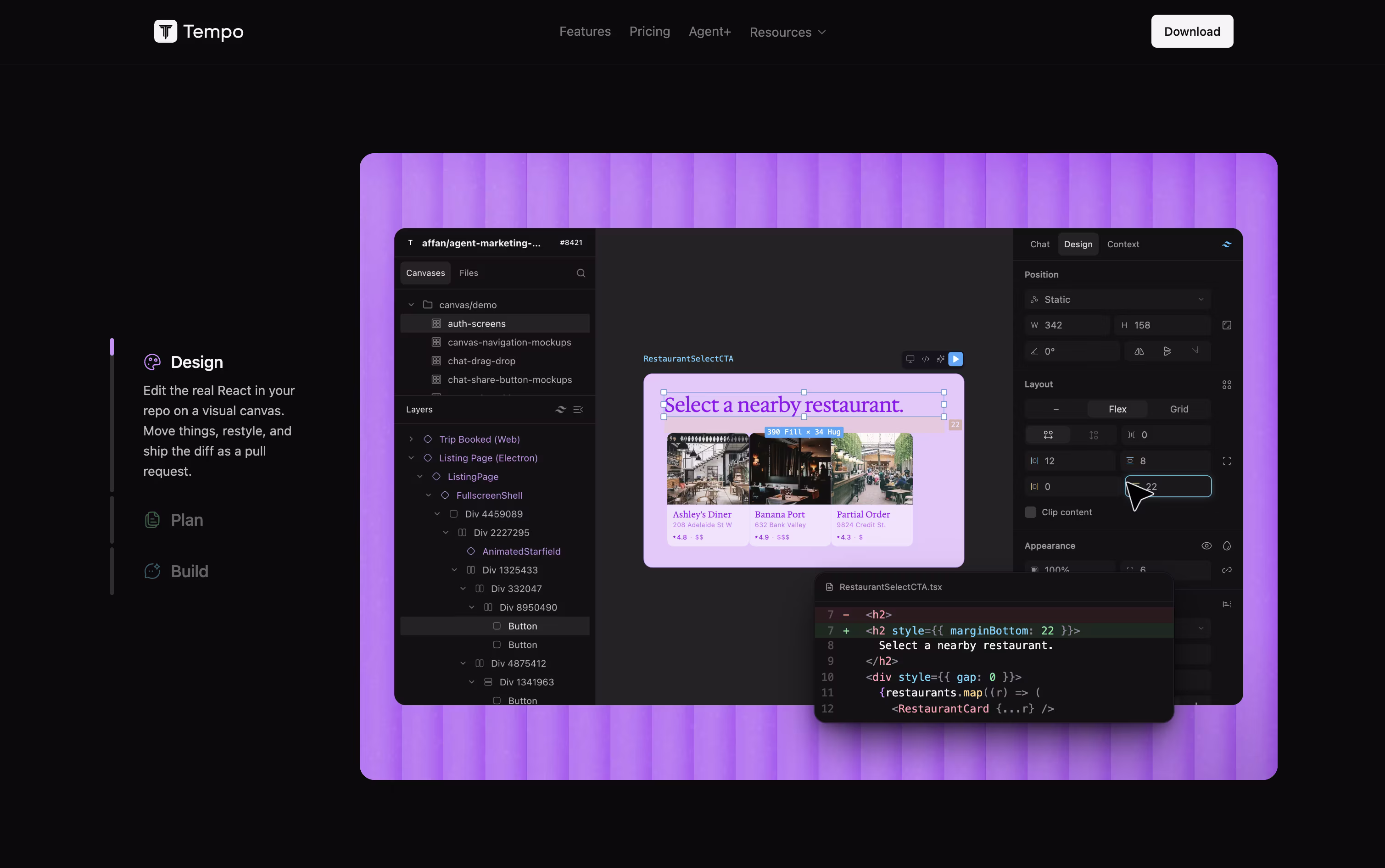
Task: Click the AnimatedStarfield component icon
Action: click(x=471, y=551)
